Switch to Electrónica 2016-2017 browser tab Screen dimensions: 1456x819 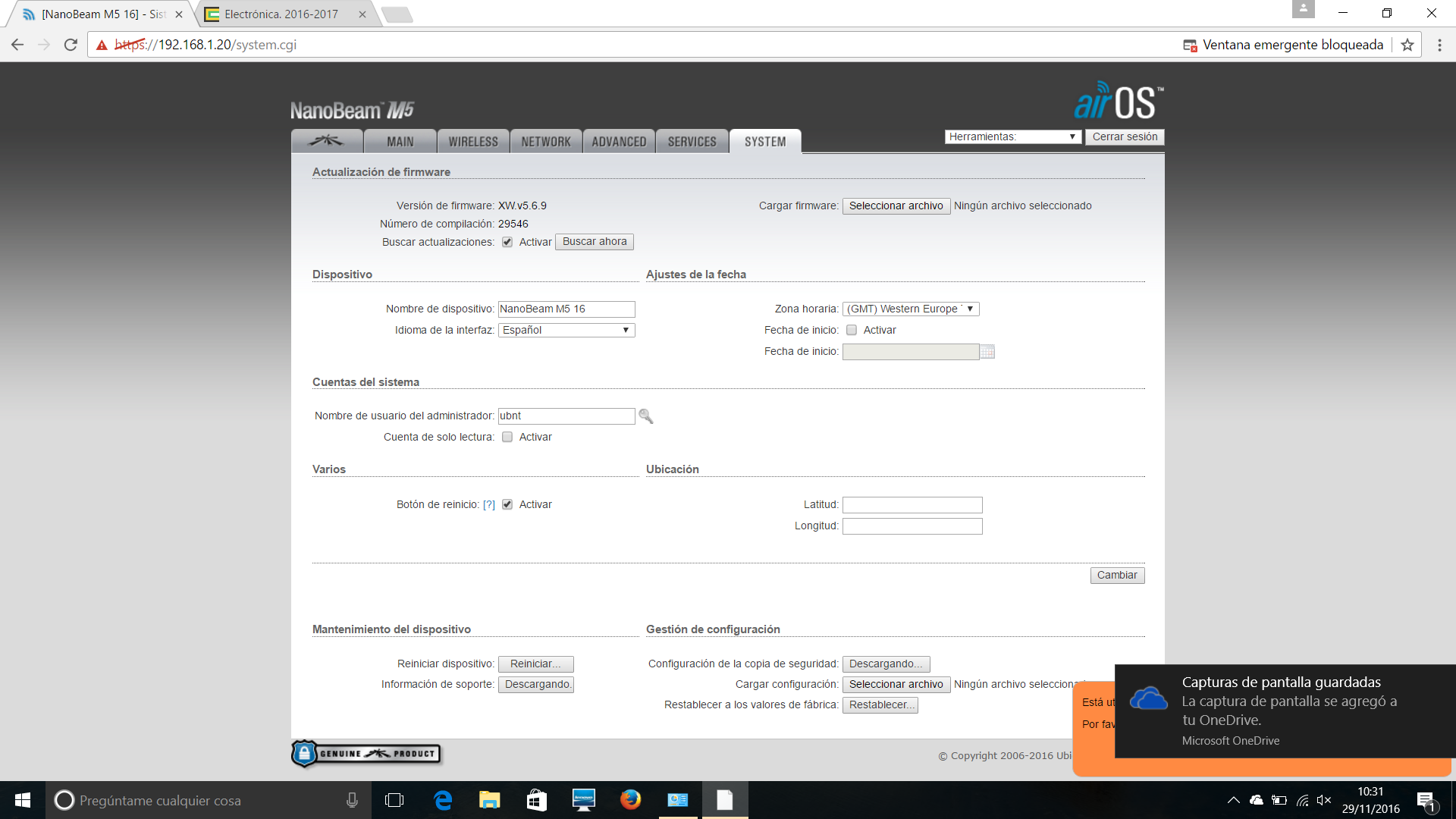[281, 14]
